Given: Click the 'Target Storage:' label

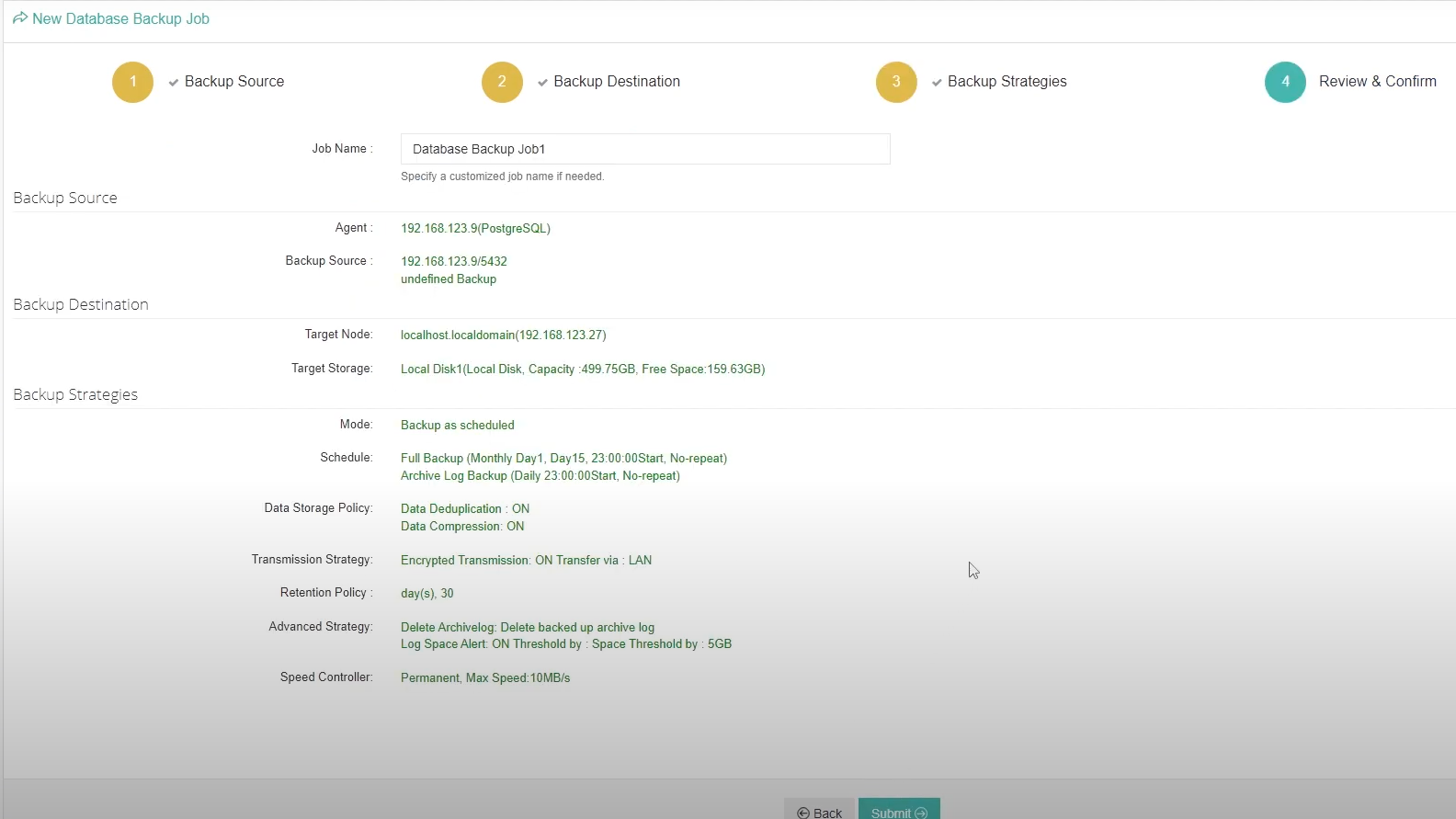Looking at the screenshot, I should pyautogui.click(x=332, y=368).
